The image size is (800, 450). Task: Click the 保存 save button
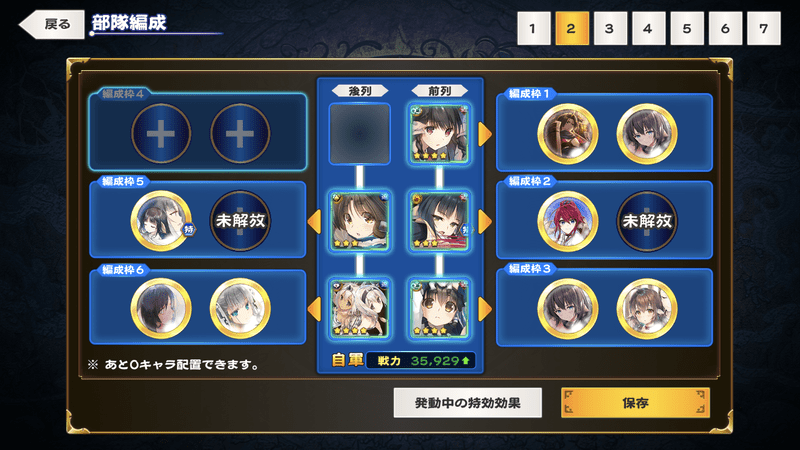pyautogui.click(x=635, y=403)
